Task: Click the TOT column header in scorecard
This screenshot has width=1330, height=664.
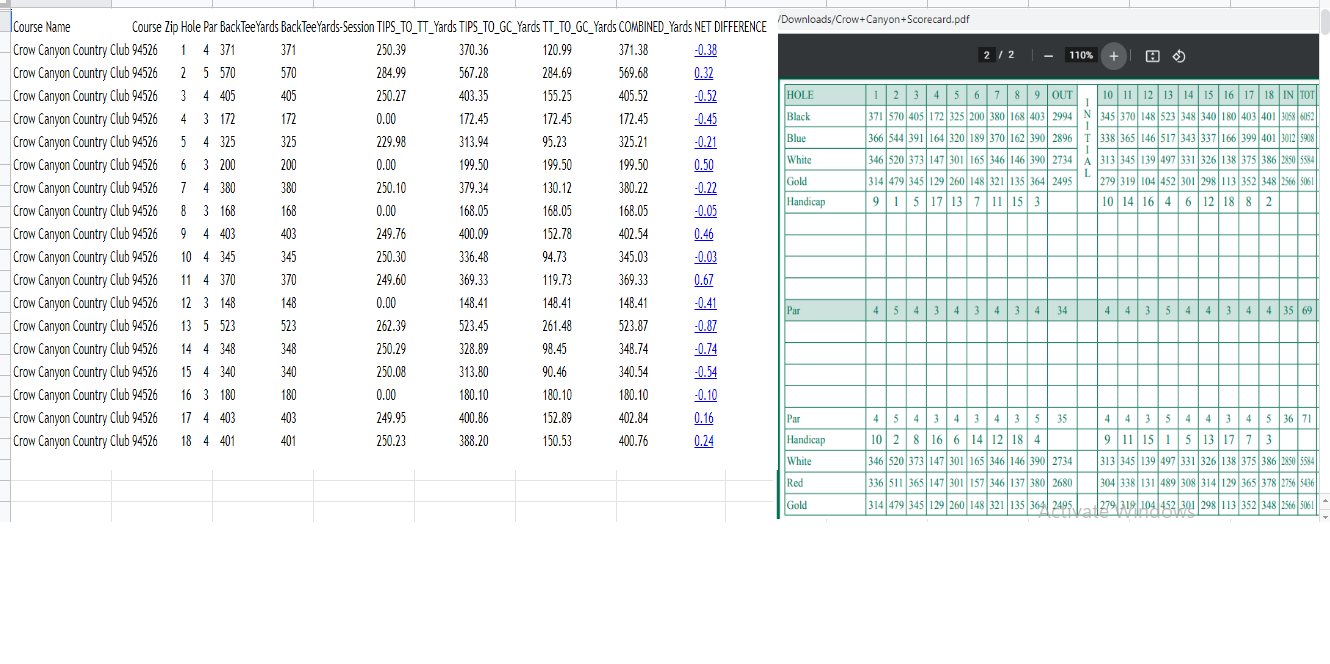Action: coord(1307,95)
